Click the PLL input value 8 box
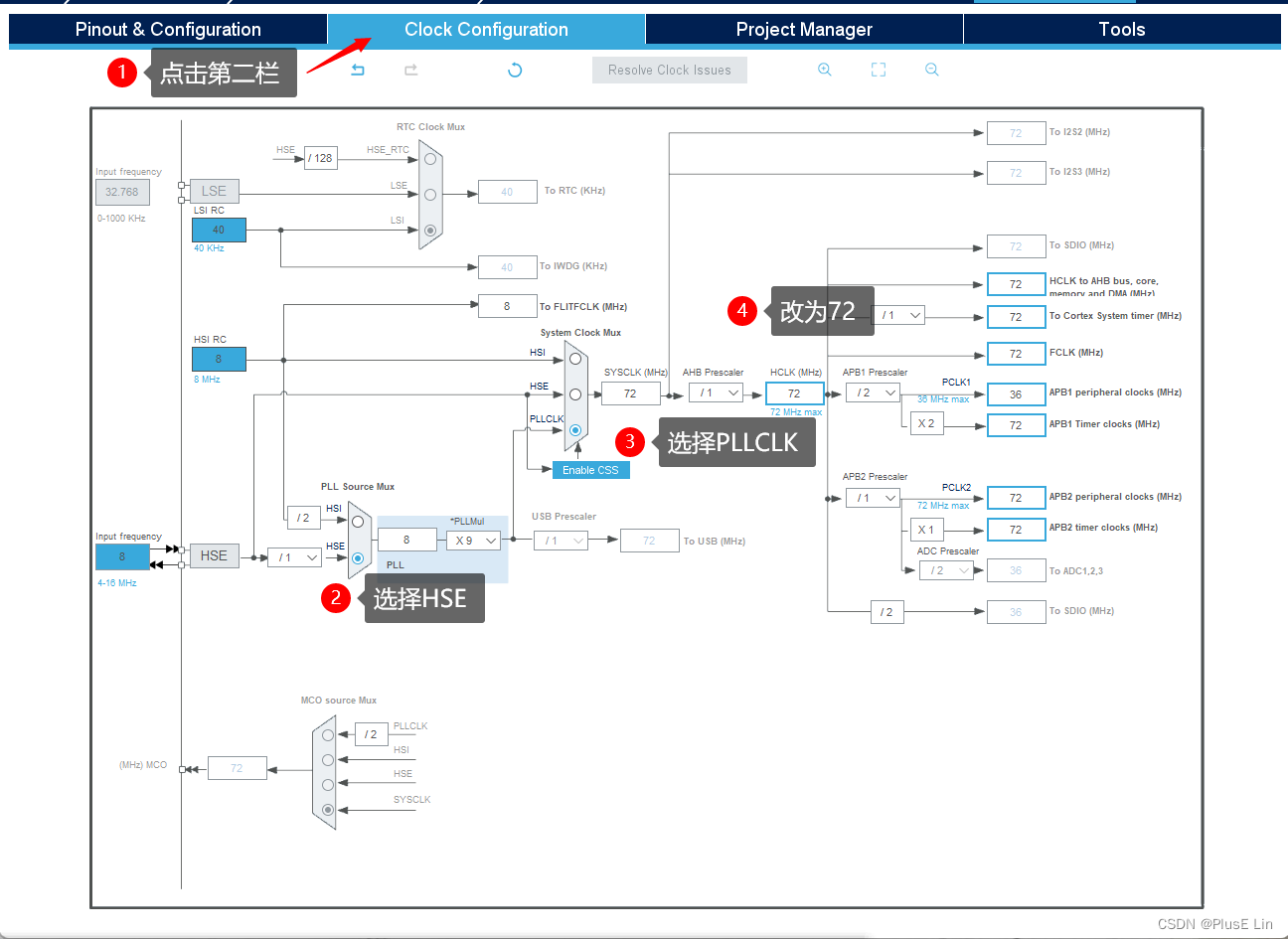Viewport: 1288px width, 939px height. (406, 540)
